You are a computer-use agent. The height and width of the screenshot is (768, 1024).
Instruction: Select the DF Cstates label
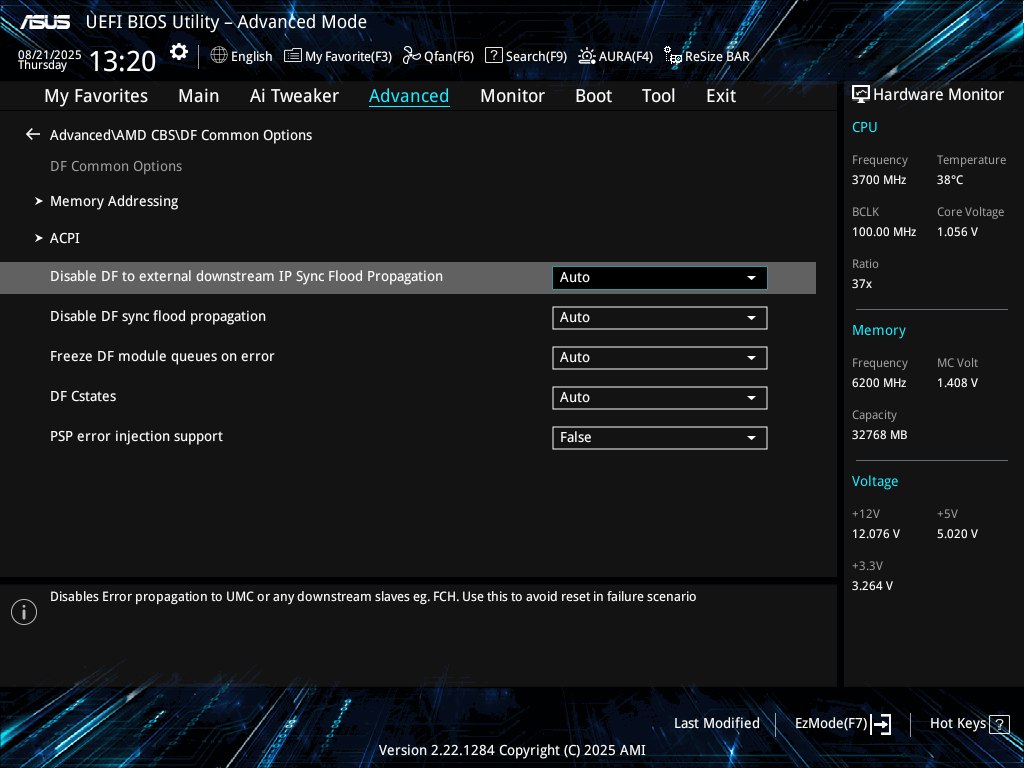click(83, 396)
